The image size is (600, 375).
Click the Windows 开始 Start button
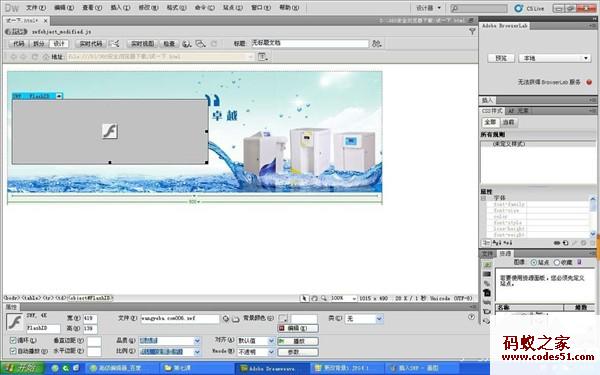pyautogui.click(x=24, y=368)
